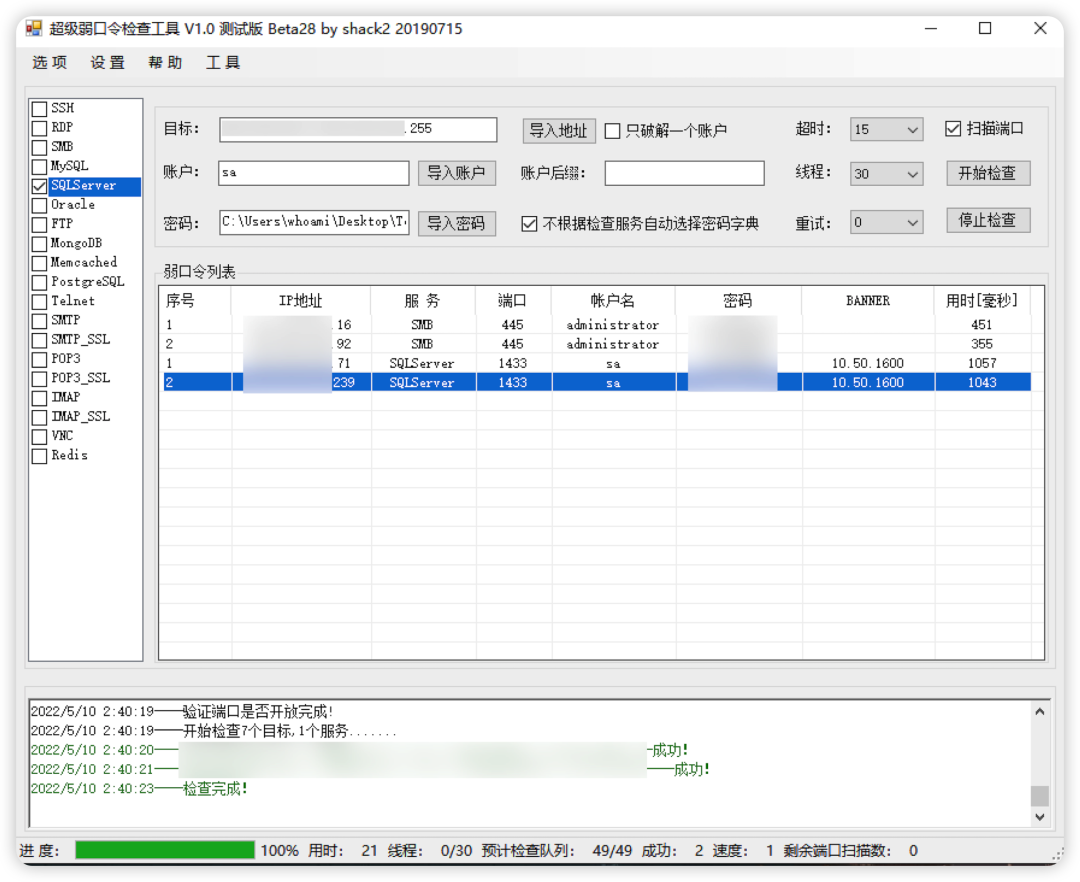Uncheck 不根据检查服务自动选择密码字典 option

[529, 224]
